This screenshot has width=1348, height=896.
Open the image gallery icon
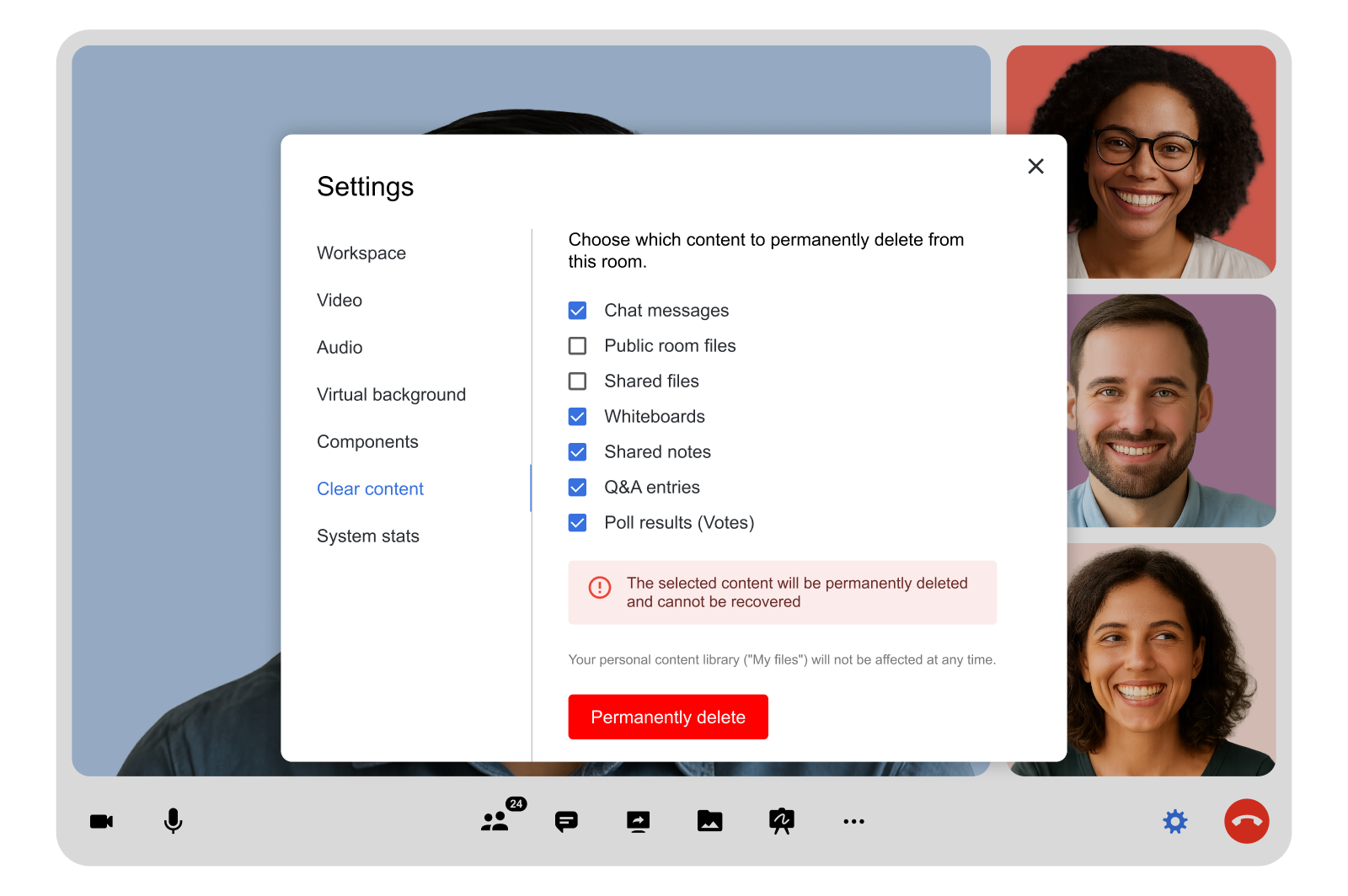pyautogui.click(x=710, y=821)
